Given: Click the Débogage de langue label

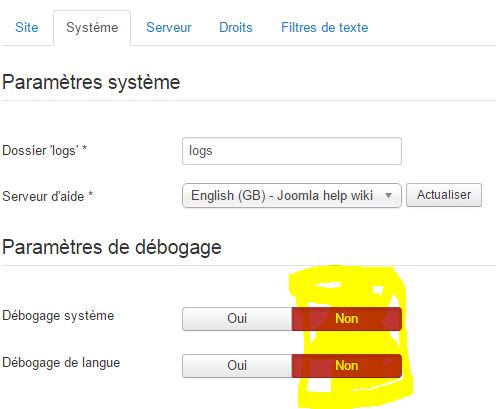Looking at the screenshot, I should [61, 363].
